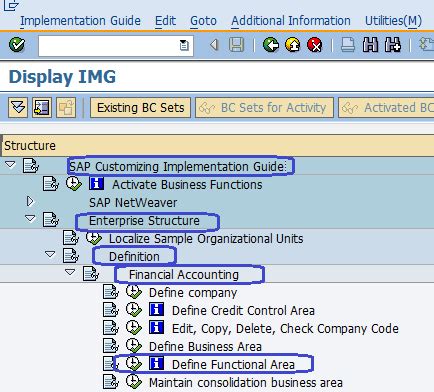Click info icon for Define Functional Area
Image resolution: width=434 pixels, height=392 pixels.
(156, 364)
